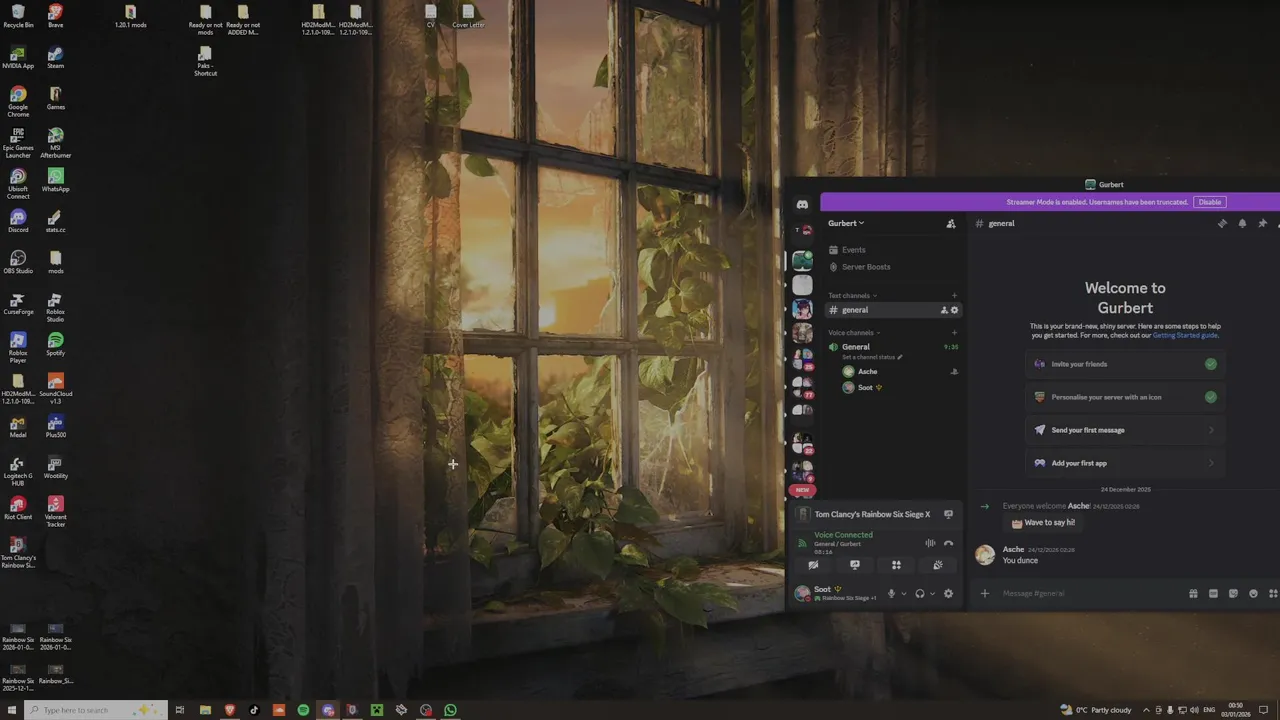Open Discord user settings gear
The height and width of the screenshot is (720, 1280).
(x=948, y=593)
